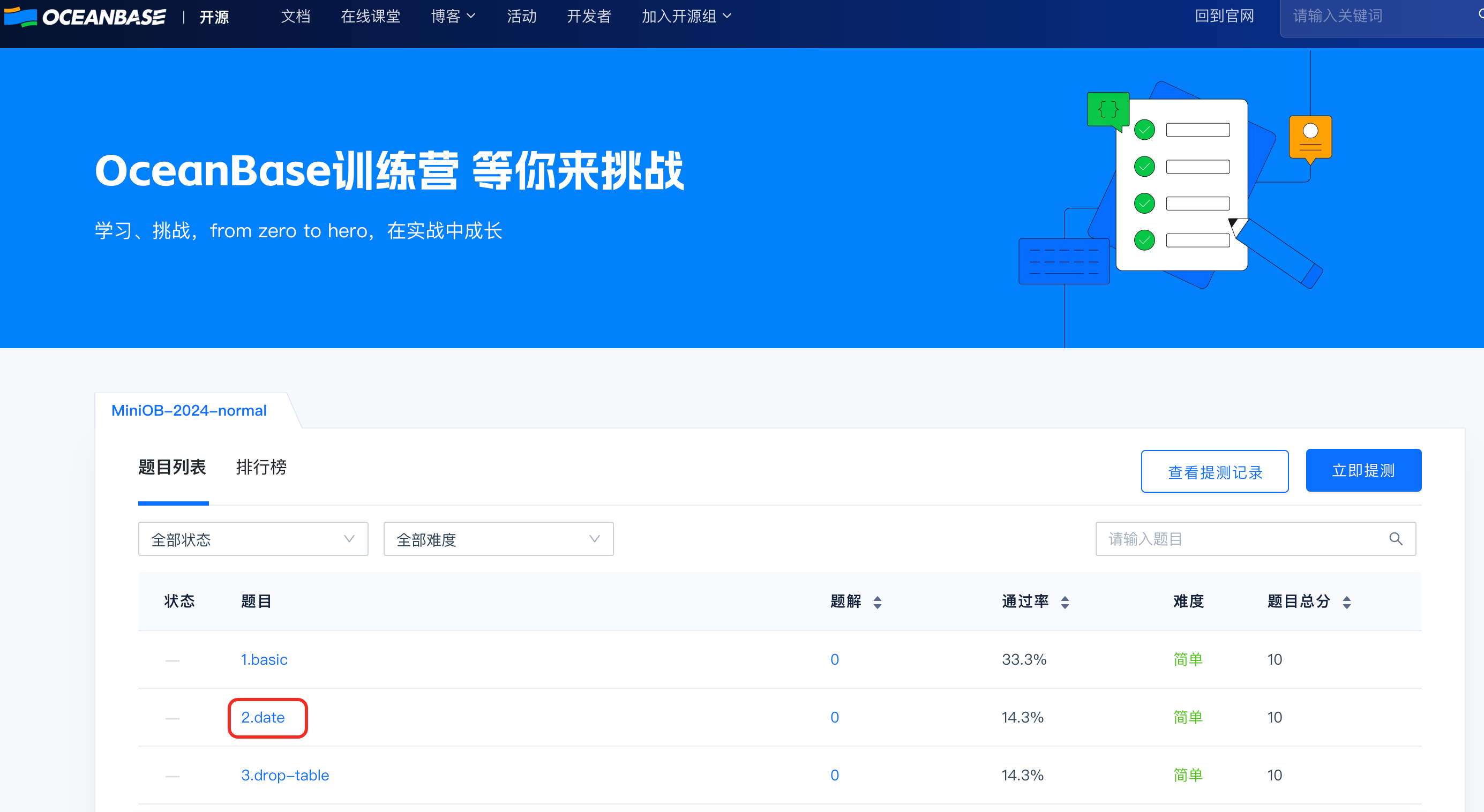Switch to the 题目列表 tab
The height and width of the screenshot is (812, 1484).
[x=173, y=467]
